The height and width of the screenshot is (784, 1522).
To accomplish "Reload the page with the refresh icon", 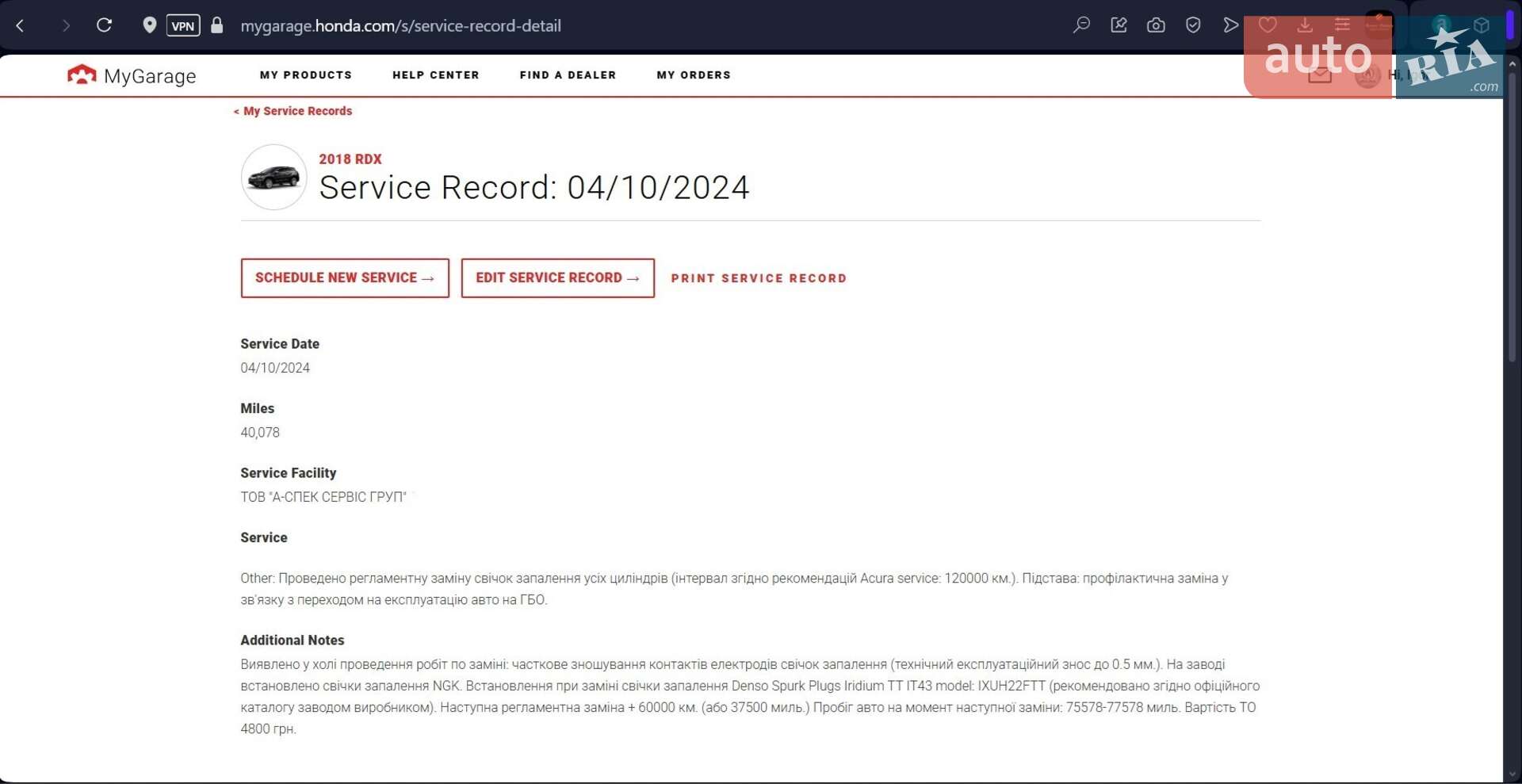I will pyautogui.click(x=104, y=25).
